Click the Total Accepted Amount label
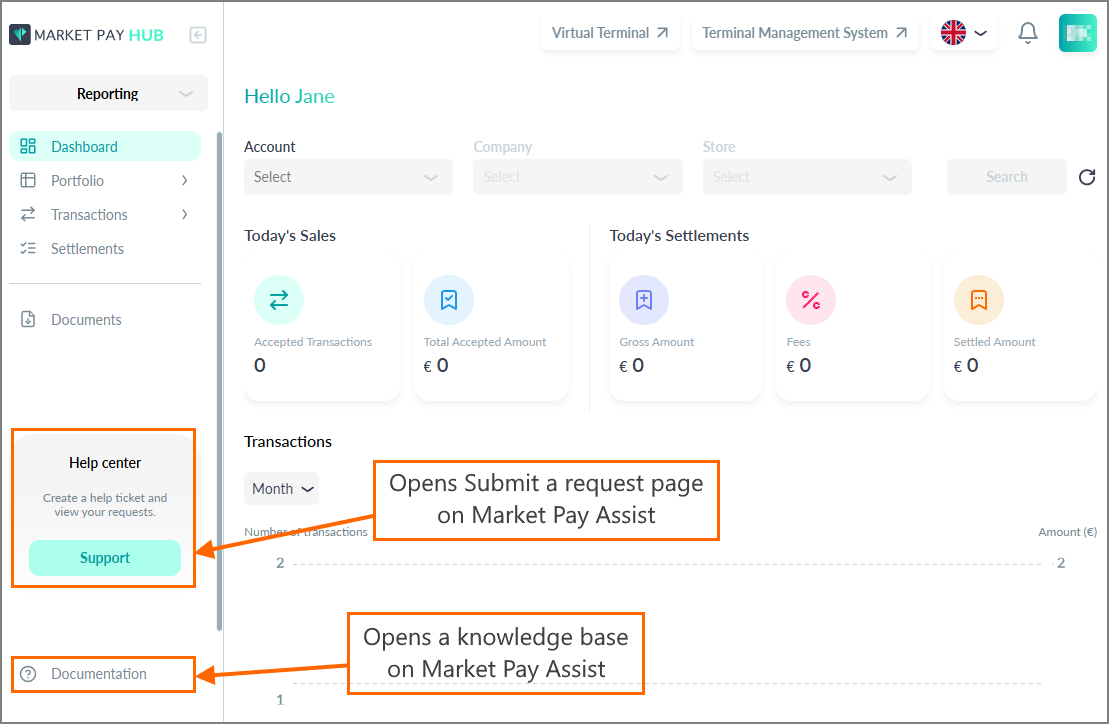The image size is (1109, 724). pyautogui.click(x=484, y=341)
